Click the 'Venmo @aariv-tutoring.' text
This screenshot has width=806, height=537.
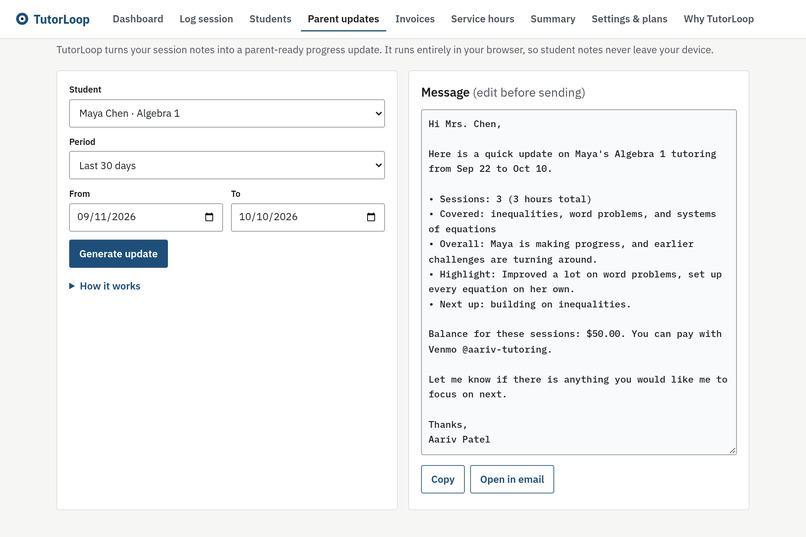490,349
